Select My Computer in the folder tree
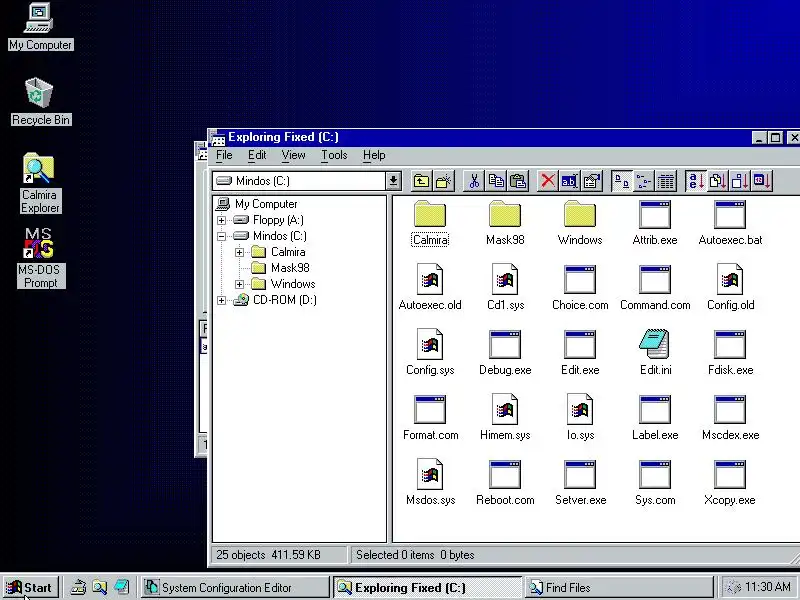Viewport: 800px width, 600px height. [266, 204]
